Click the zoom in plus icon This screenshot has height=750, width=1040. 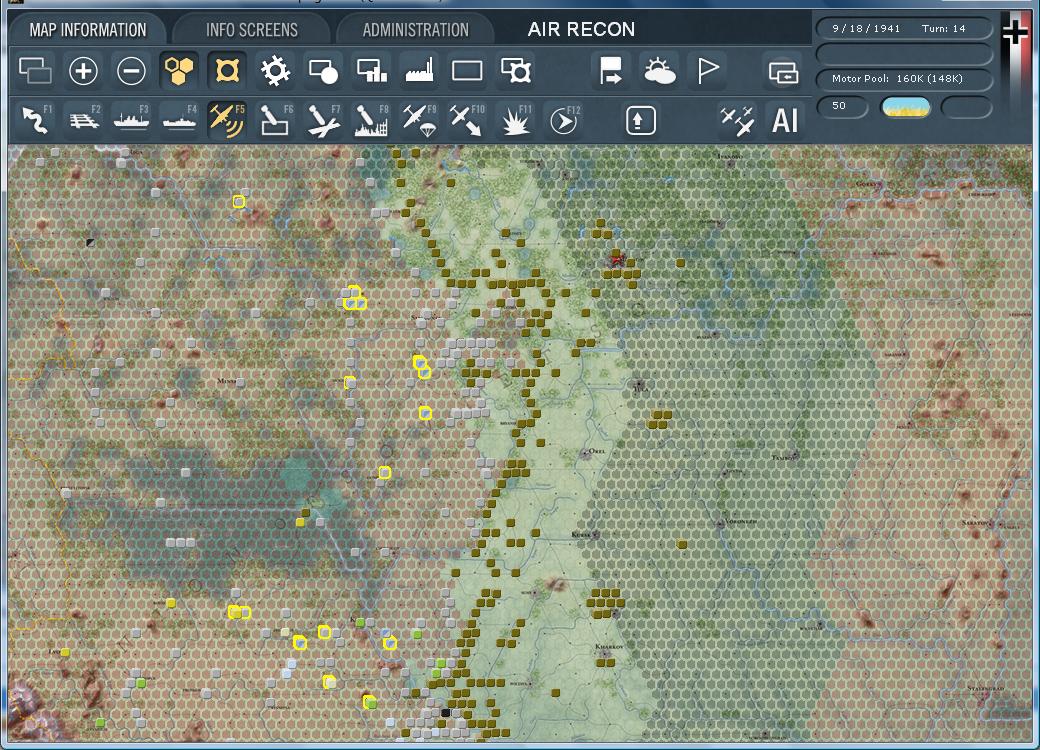[x=83, y=71]
